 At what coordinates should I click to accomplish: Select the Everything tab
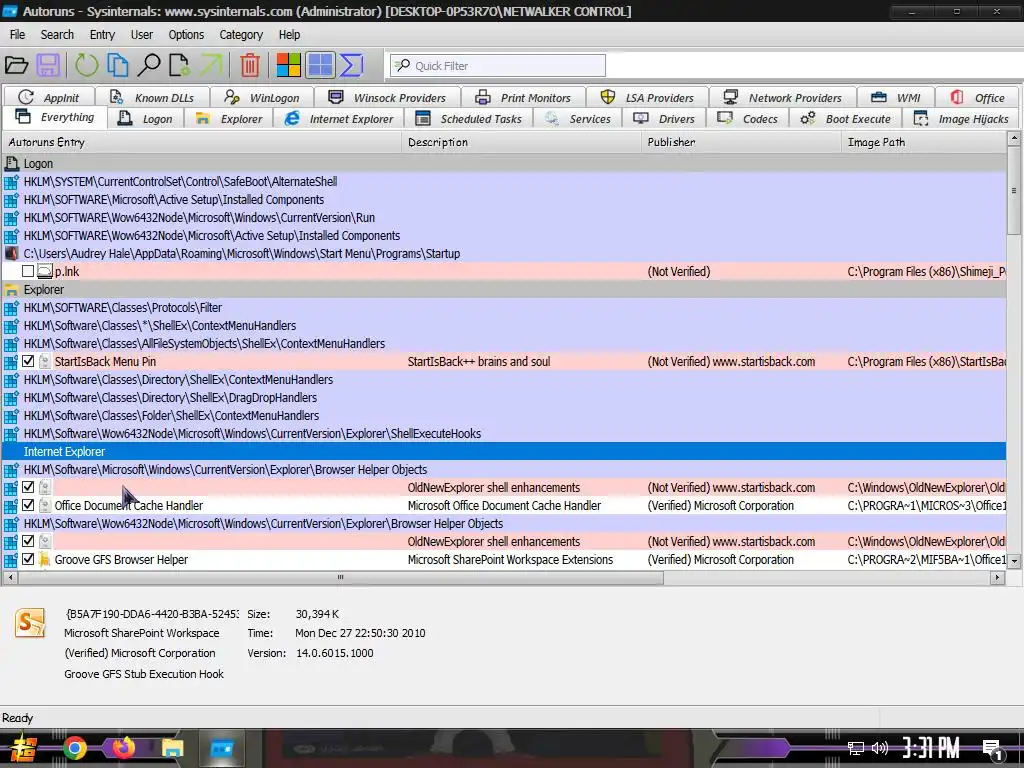pyautogui.click(x=54, y=118)
